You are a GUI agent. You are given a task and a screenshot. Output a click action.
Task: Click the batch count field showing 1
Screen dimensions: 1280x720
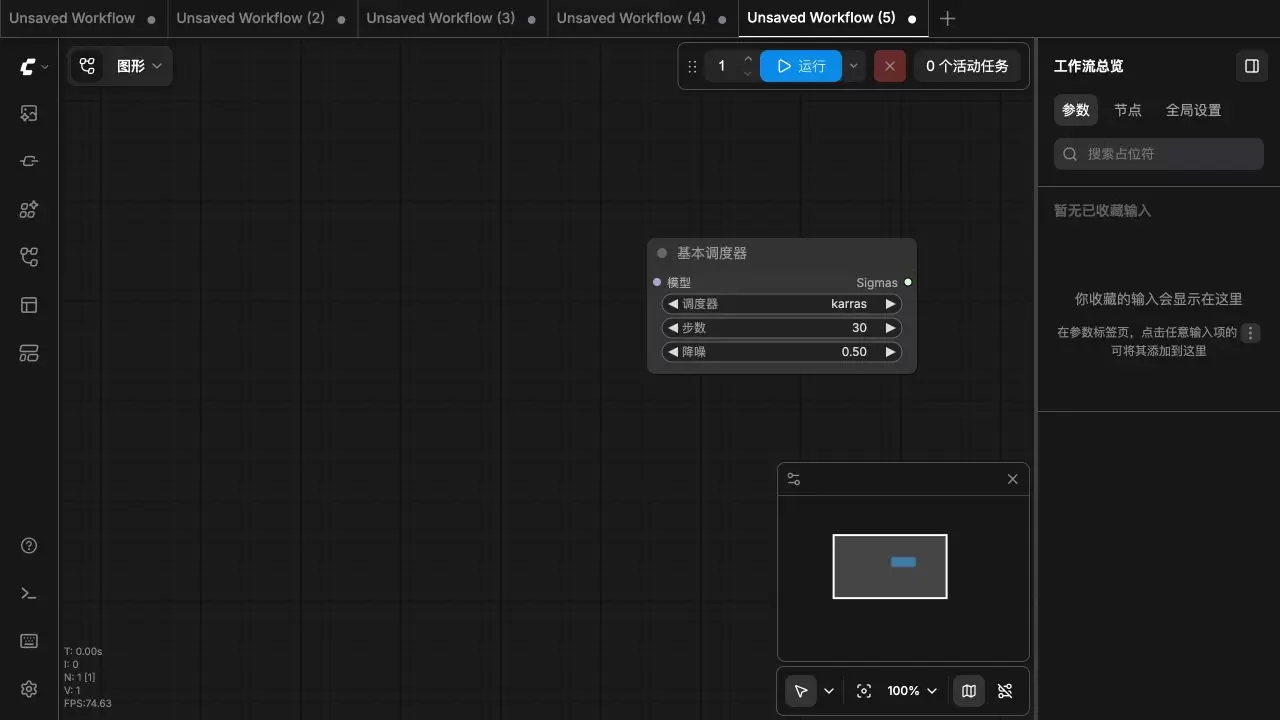[x=722, y=66]
